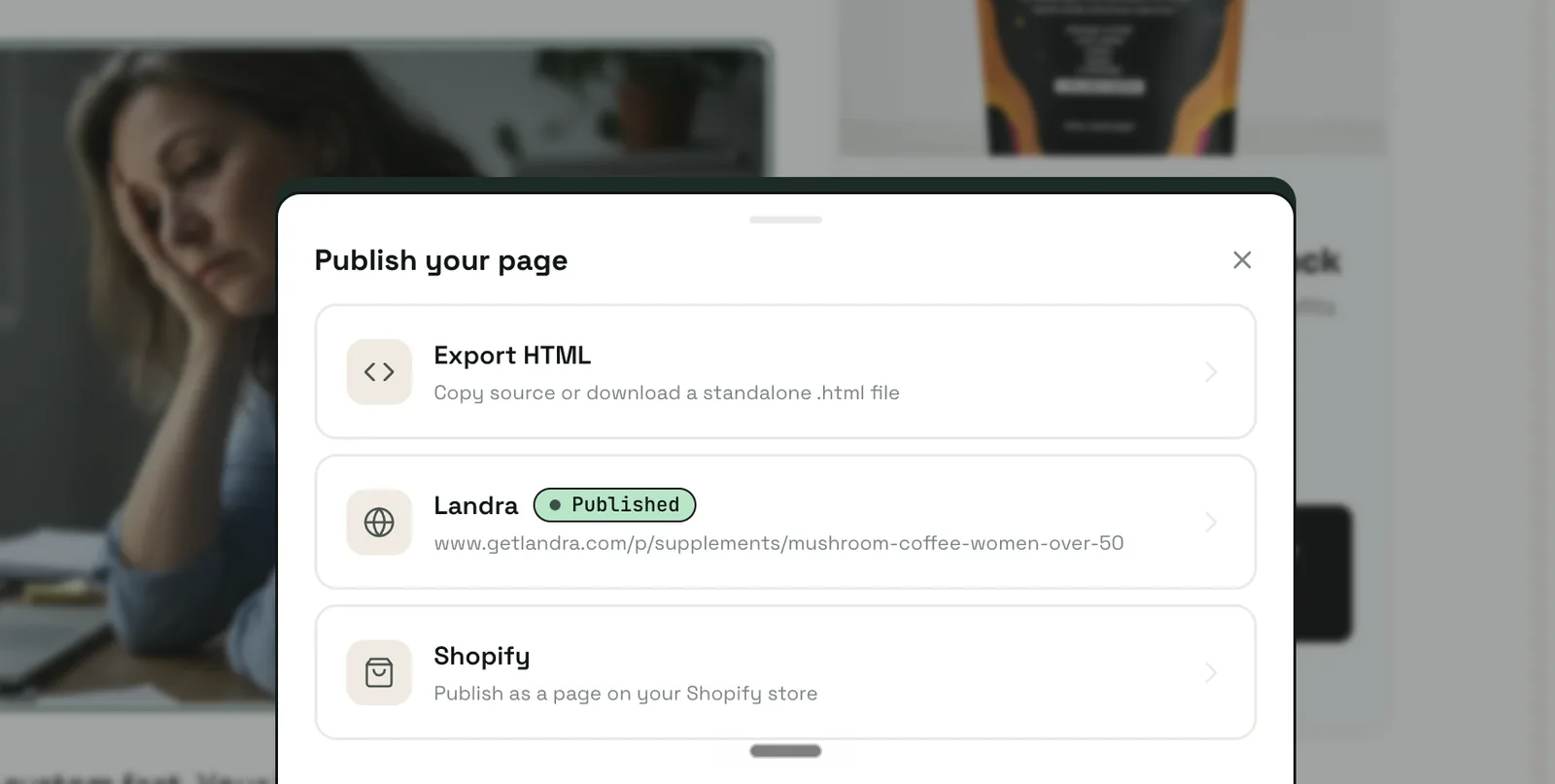Expand the Shopify option chevron
This screenshot has height=784, width=1555.
point(1211,672)
